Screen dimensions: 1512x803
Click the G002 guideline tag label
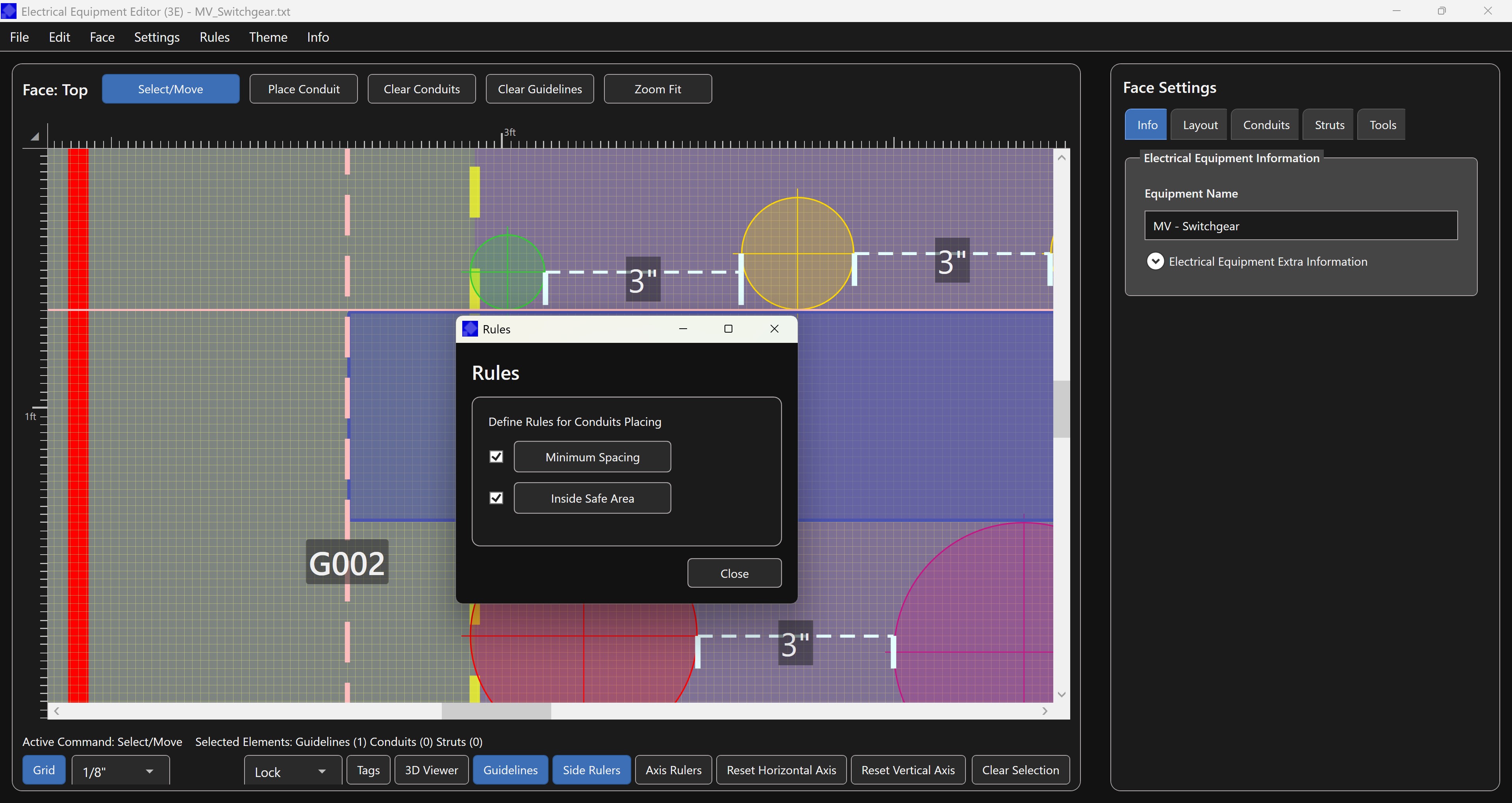[347, 563]
